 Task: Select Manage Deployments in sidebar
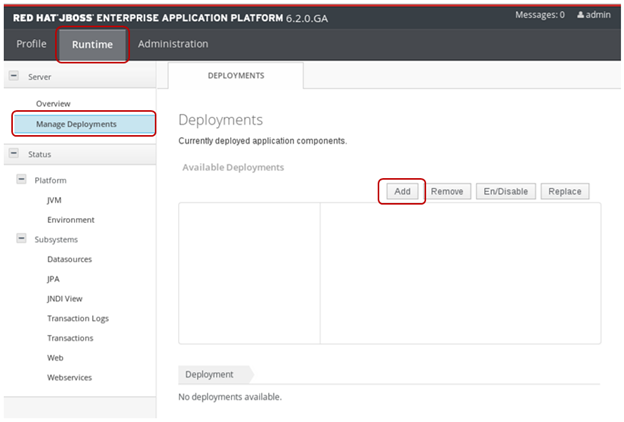pos(76,124)
